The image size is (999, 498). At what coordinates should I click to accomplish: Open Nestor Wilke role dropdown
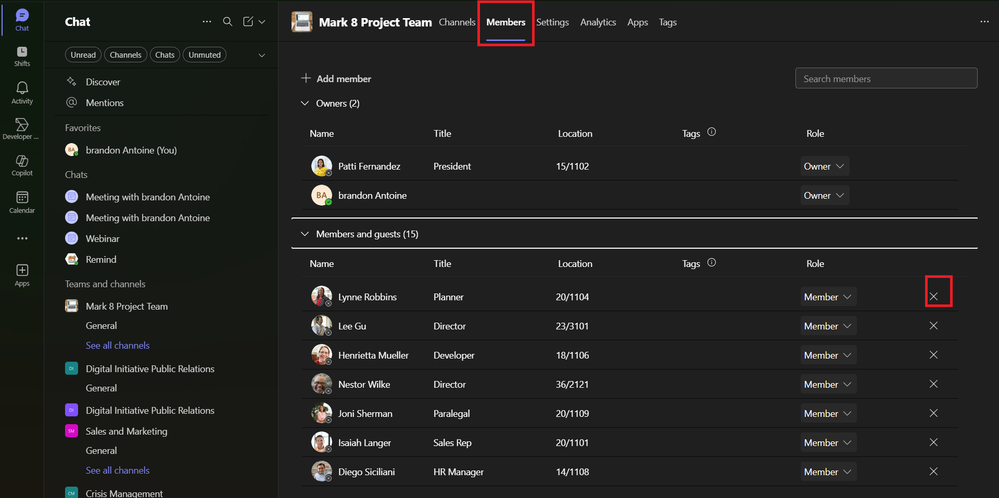pos(828,384)
